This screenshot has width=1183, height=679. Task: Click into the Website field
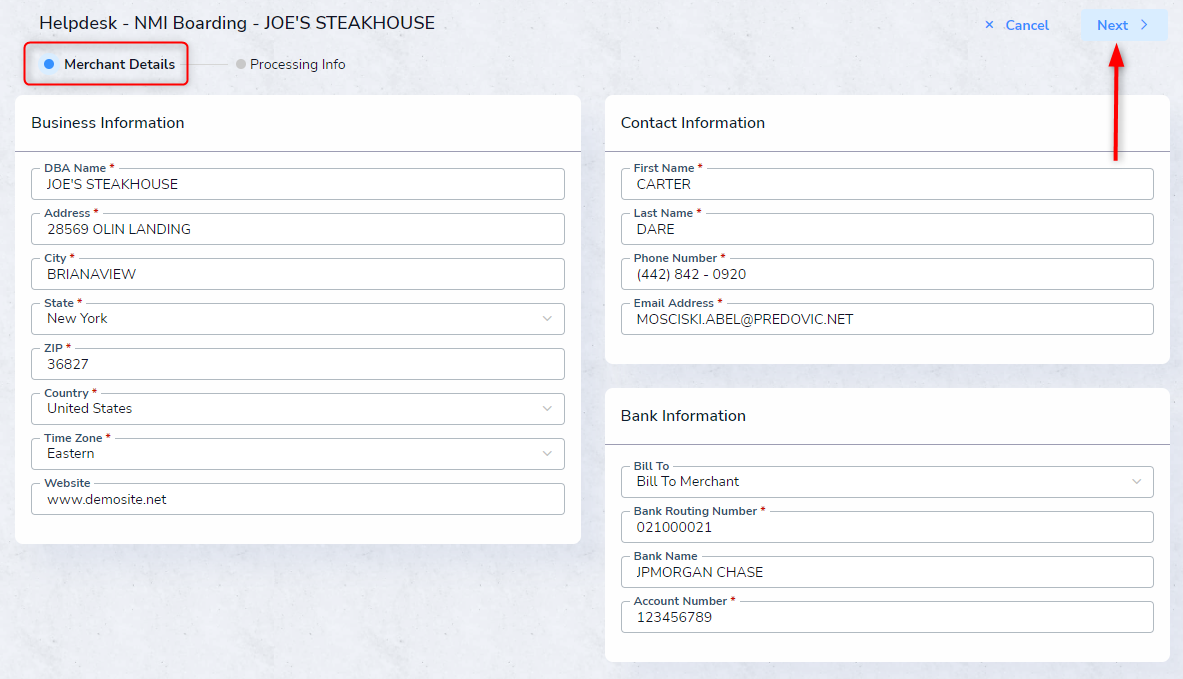(298, 499)
